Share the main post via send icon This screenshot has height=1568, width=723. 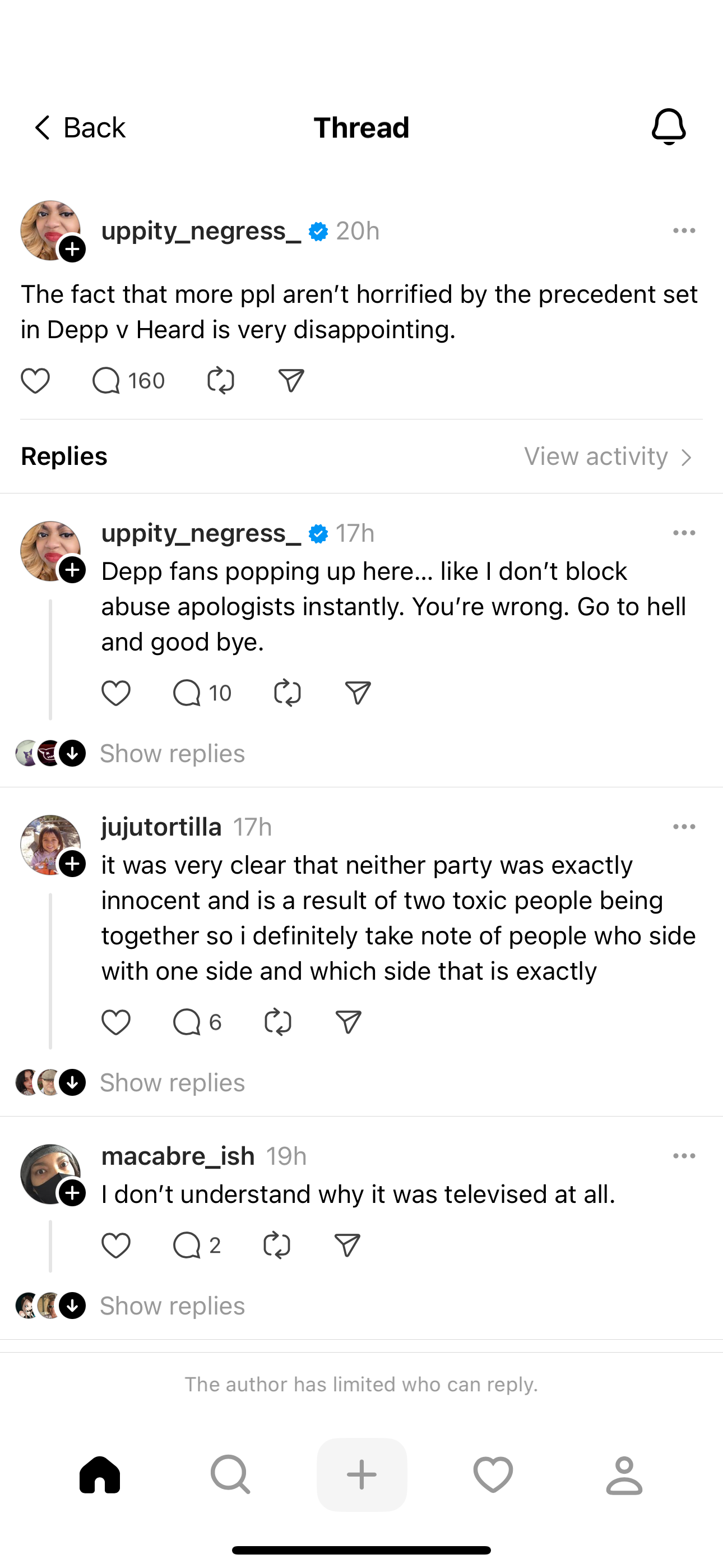(291, 381)
